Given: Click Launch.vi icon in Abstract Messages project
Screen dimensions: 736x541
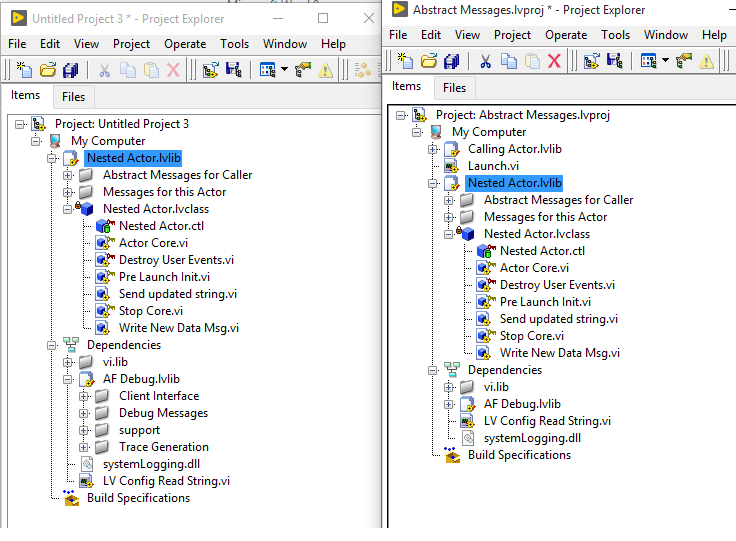Looking at the screenshot, I should (452, 166).
